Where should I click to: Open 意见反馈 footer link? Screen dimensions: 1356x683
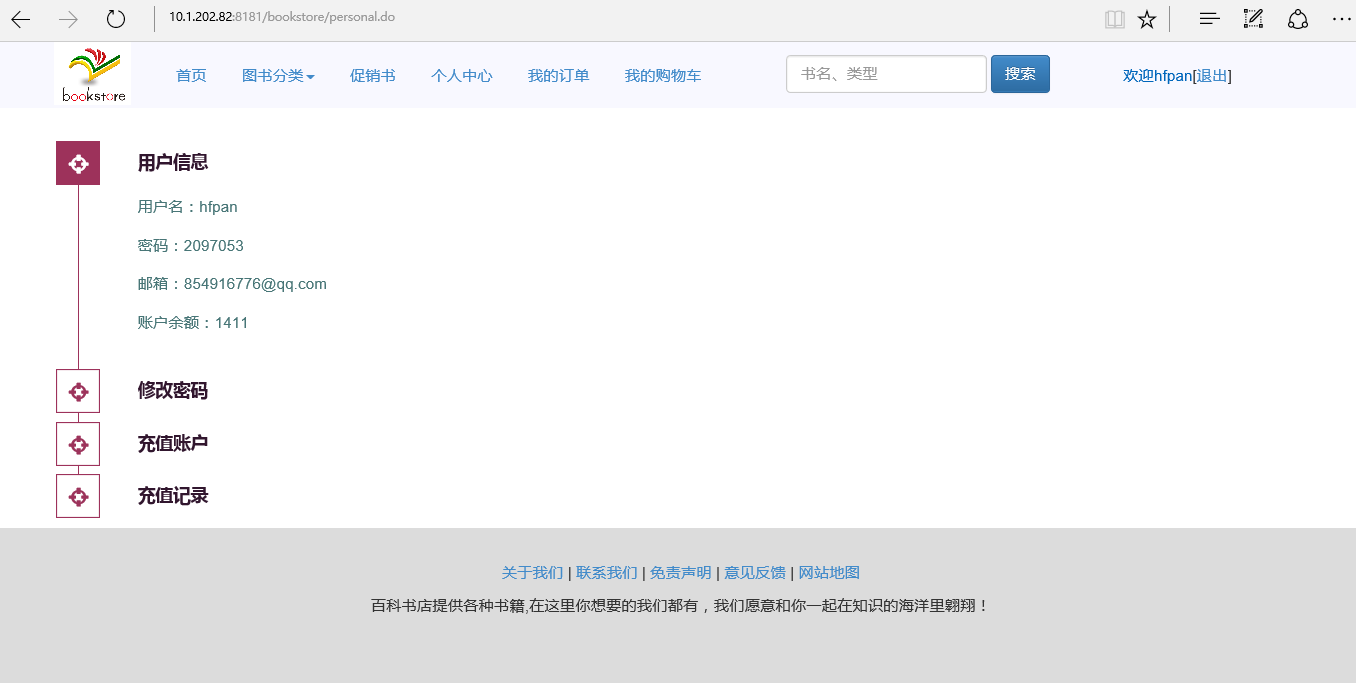tap(755, 573)
